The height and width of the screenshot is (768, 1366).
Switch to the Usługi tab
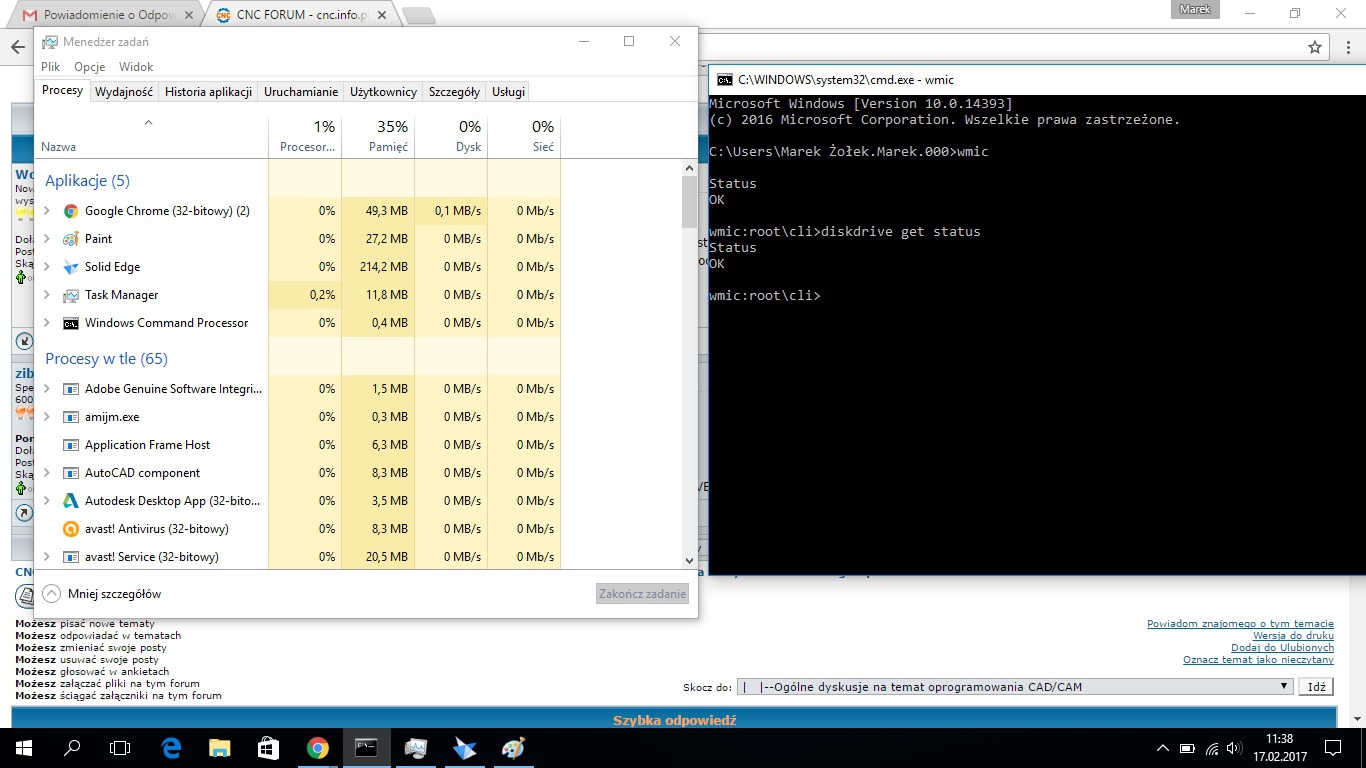[508, 92]
